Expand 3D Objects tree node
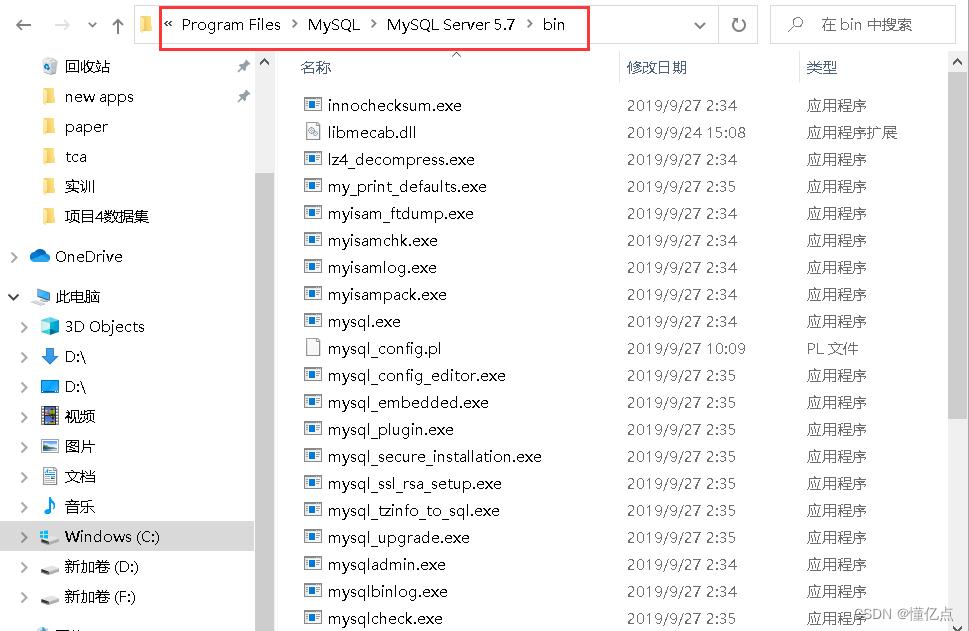The image size is (969, 631). pos(24,326)
